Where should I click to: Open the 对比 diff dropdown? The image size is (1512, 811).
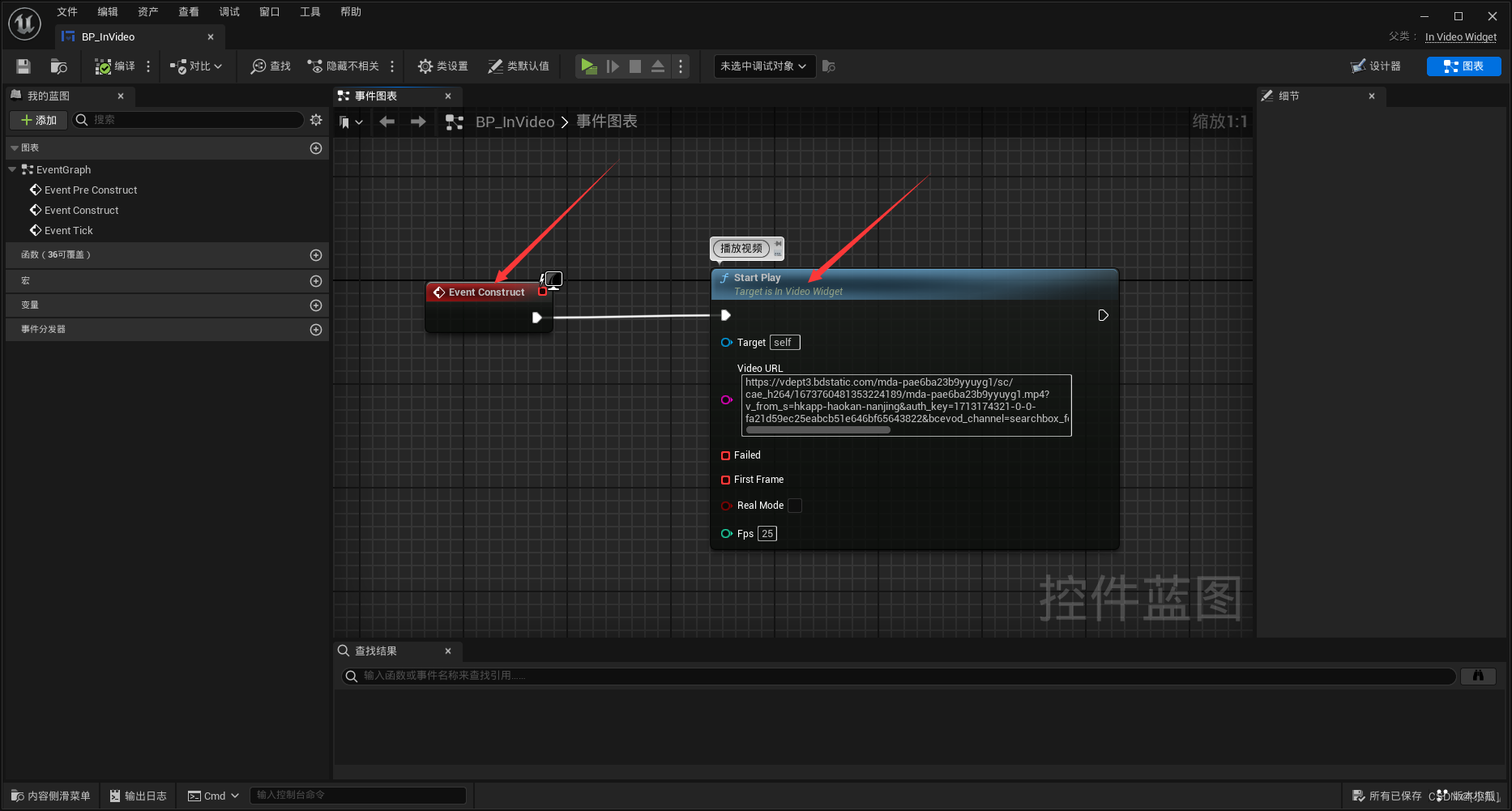pyautogui.click(x=196, y=66)
